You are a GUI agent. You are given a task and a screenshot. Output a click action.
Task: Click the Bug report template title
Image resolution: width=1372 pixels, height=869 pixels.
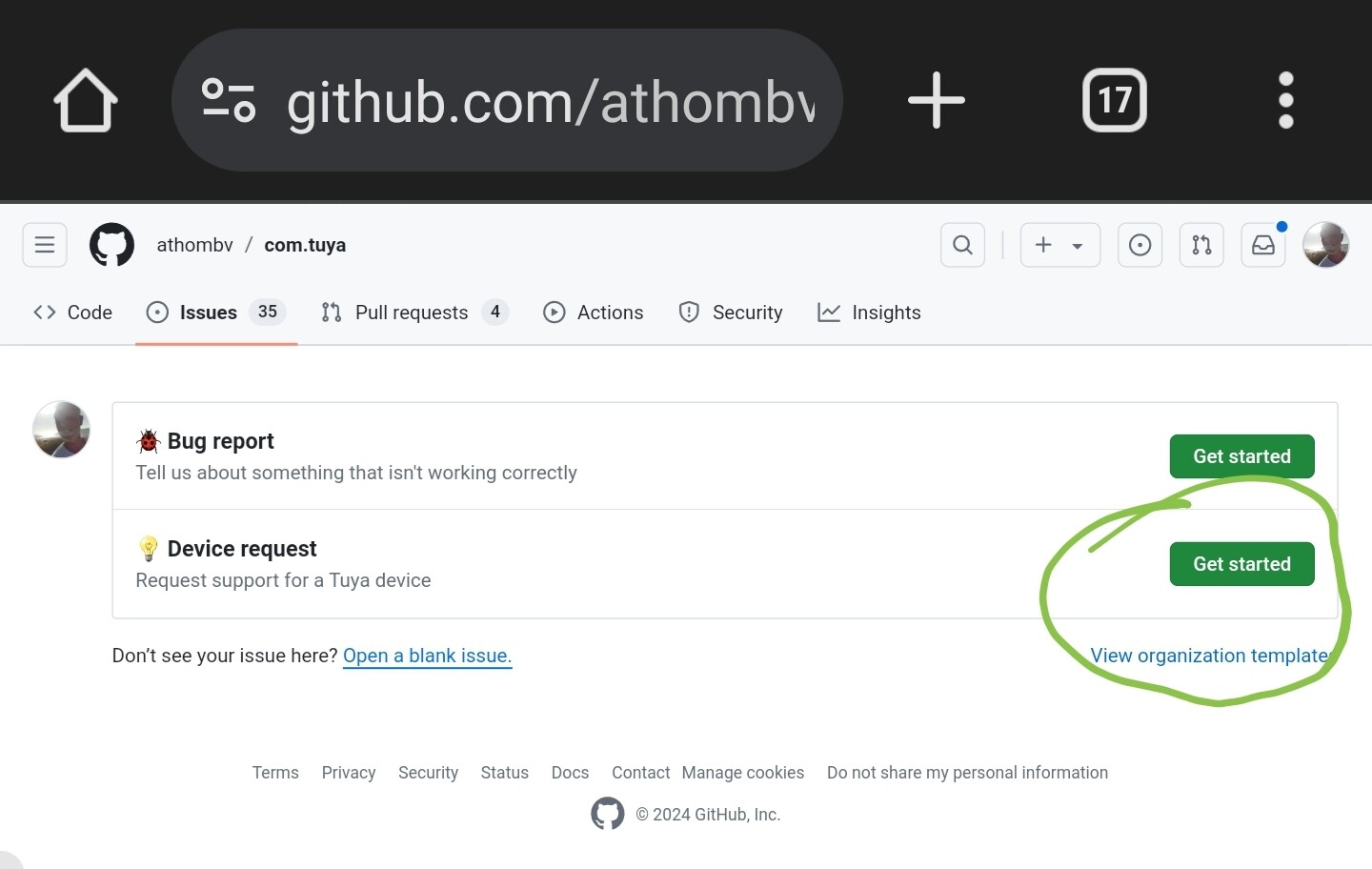[x=220, y=441]
